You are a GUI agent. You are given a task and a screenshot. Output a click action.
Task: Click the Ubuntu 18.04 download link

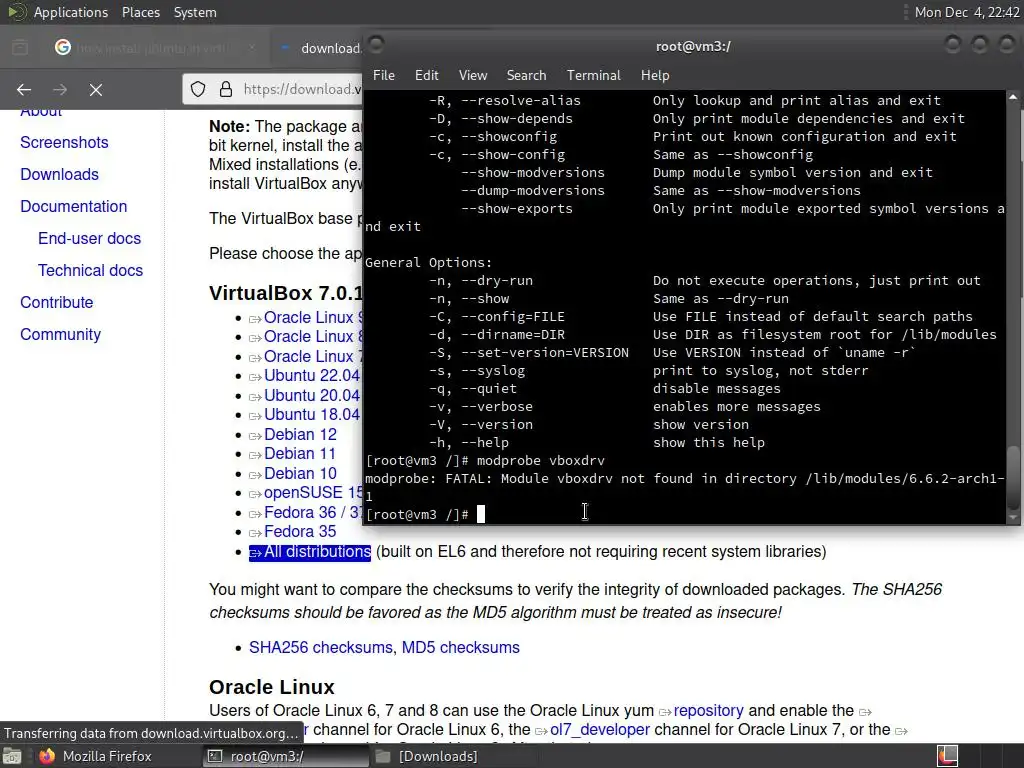coord(312,414)
